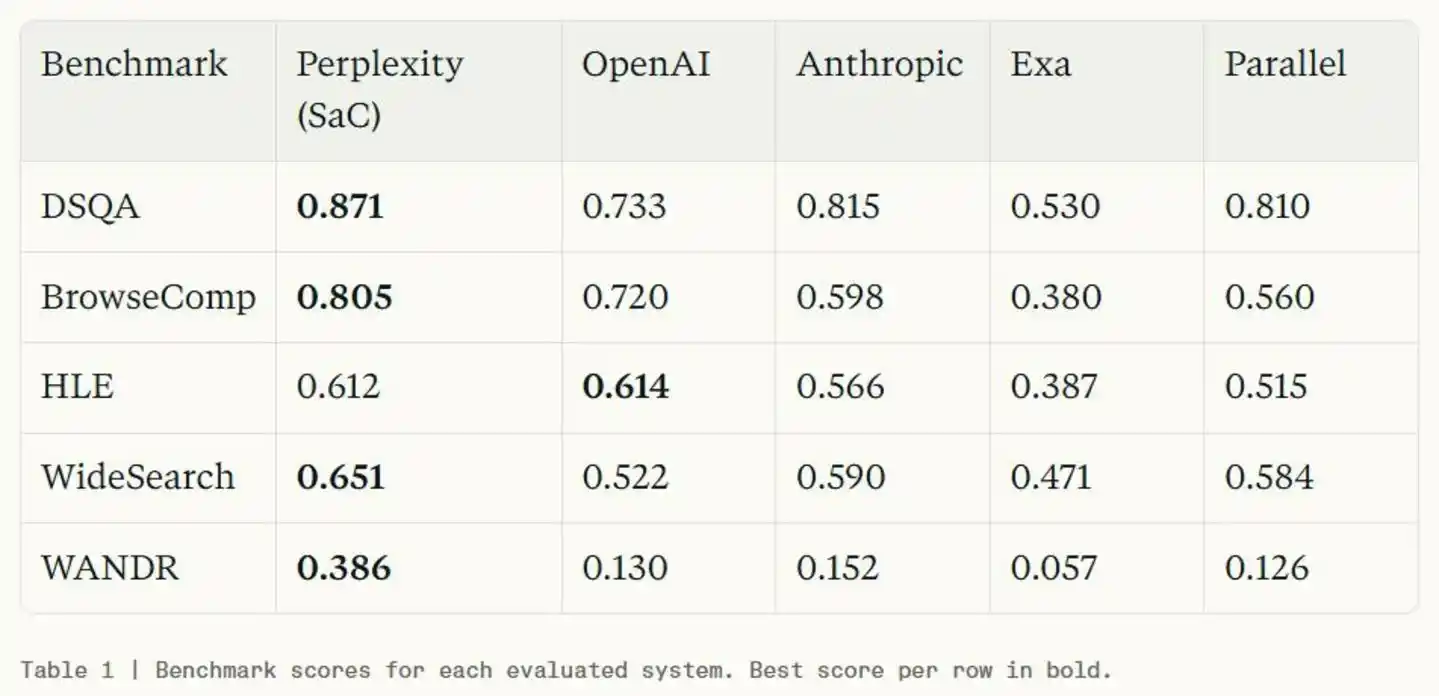Click the BrowseComp row label
The image size is (1439, 696).
[148, 297]
